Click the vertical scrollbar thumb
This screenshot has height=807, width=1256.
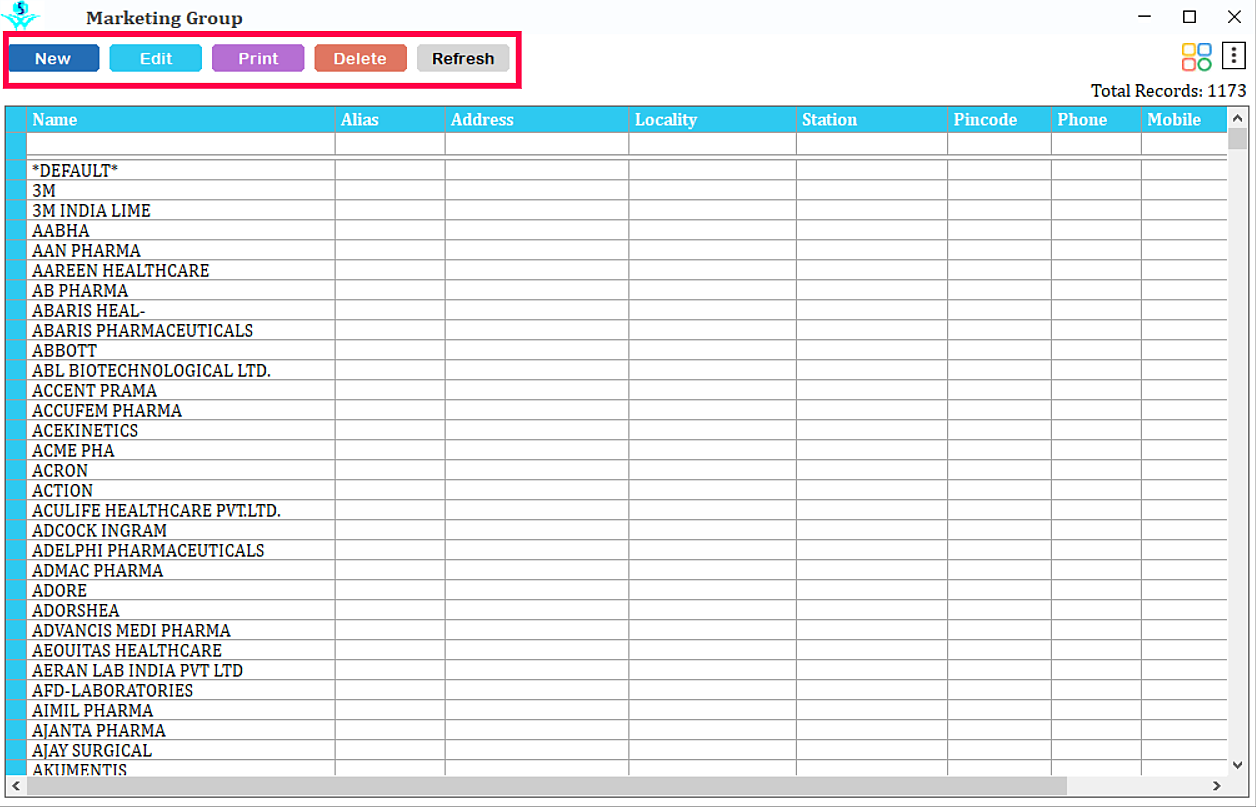click(1237, 138)
